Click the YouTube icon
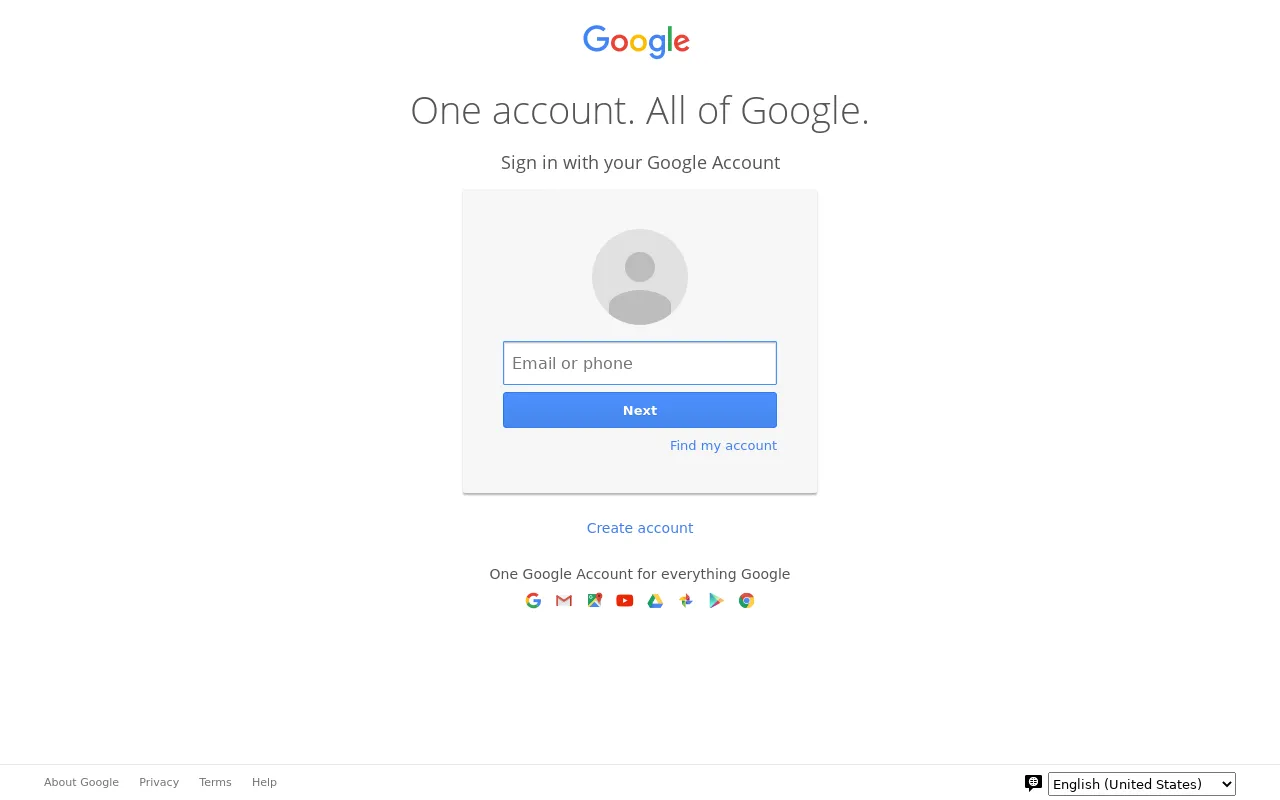This screenshot has height=800, width=1280. pos(625,600)
